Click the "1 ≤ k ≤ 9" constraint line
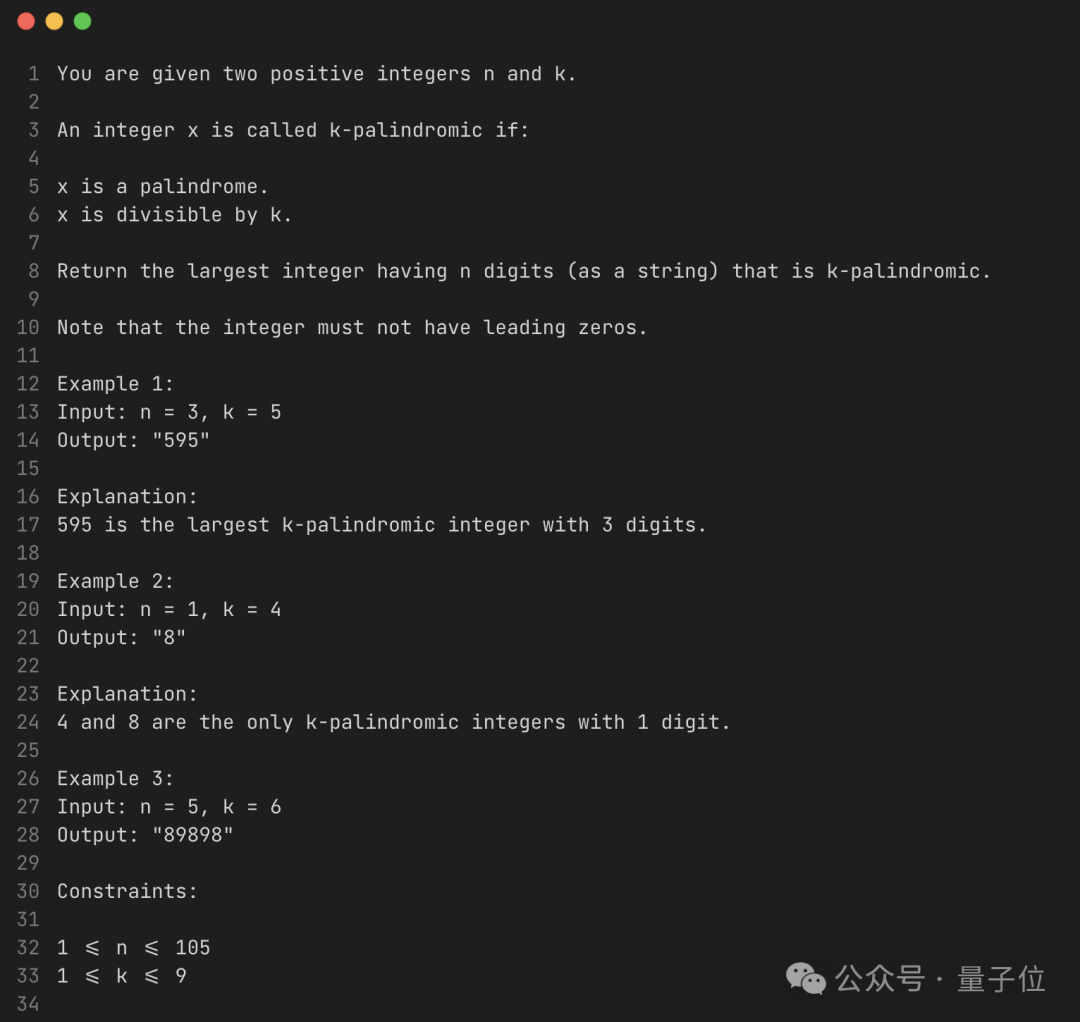Screen dimensions: 1080x1022 (121, 976)
